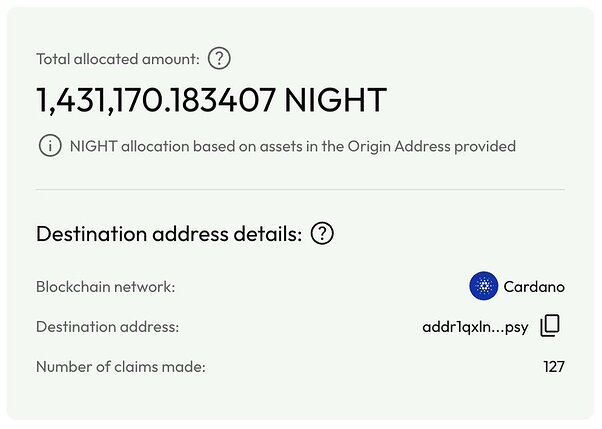
Task: Click the "Destination address:" label
Action: tap(108, 327)
